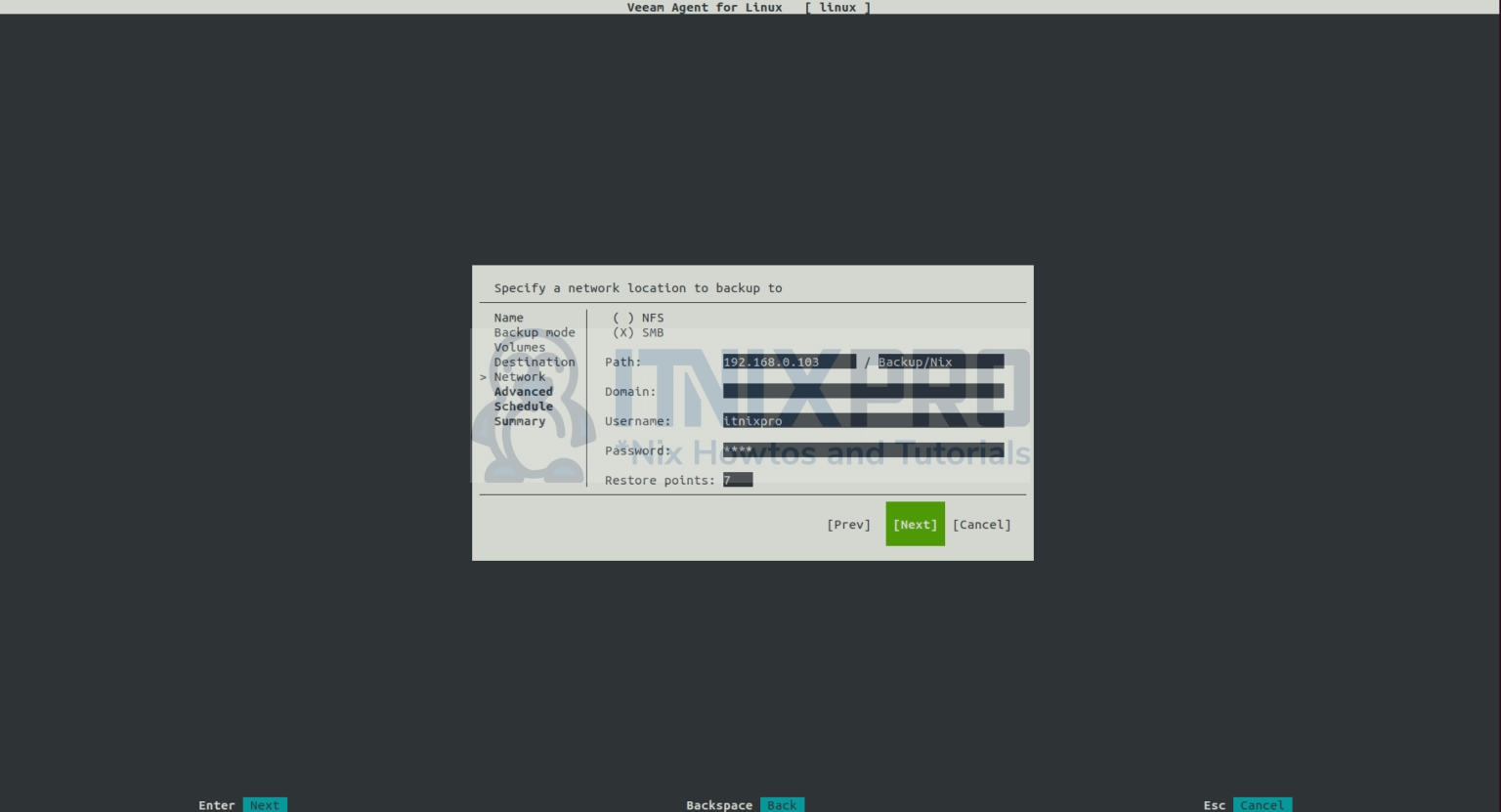Click the Restore points value field
This screenshot has width=1501, height=812.
coord(737,480)
